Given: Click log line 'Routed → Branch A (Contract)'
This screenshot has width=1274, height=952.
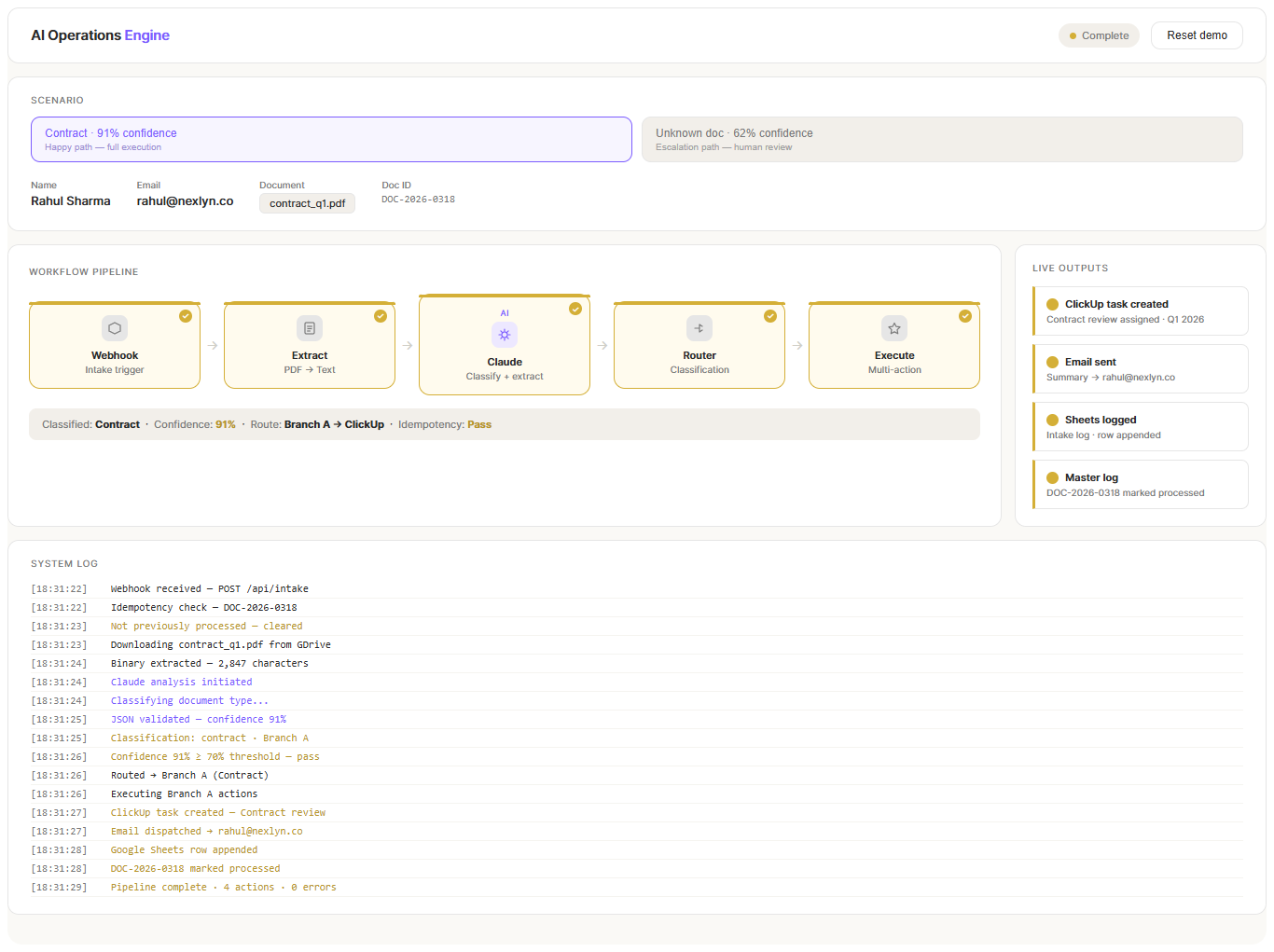Looking at the screenshot, I should tap(189, 776).
